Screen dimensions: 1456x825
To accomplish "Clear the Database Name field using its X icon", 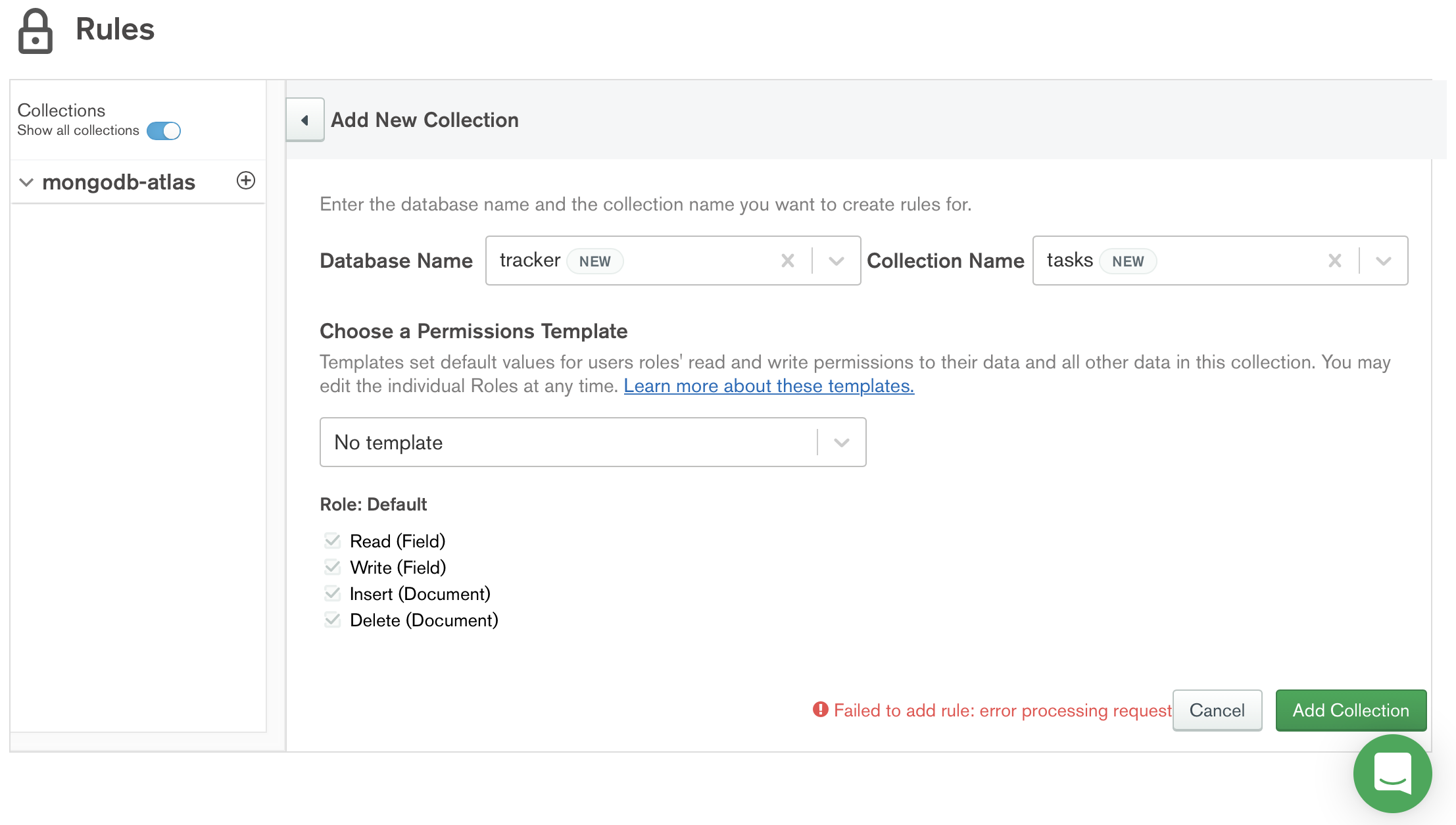I will tap(788, 261).
